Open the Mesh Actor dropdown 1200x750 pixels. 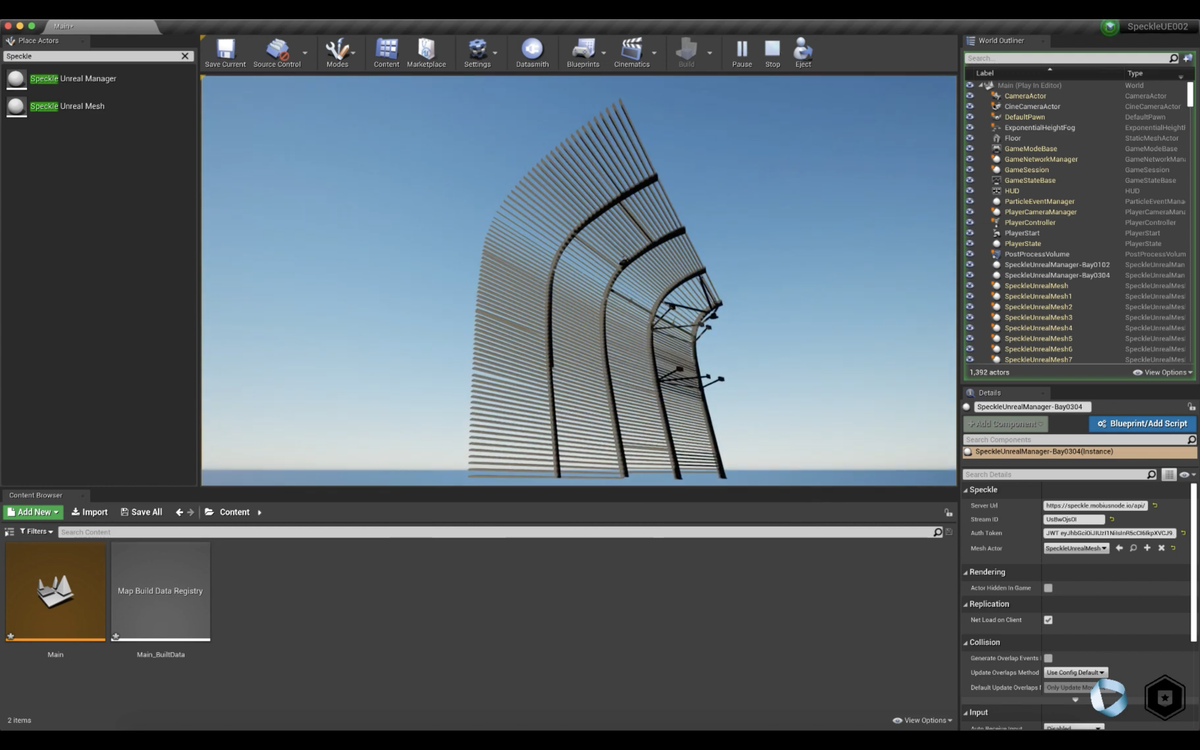click(x=1076, y=548)
